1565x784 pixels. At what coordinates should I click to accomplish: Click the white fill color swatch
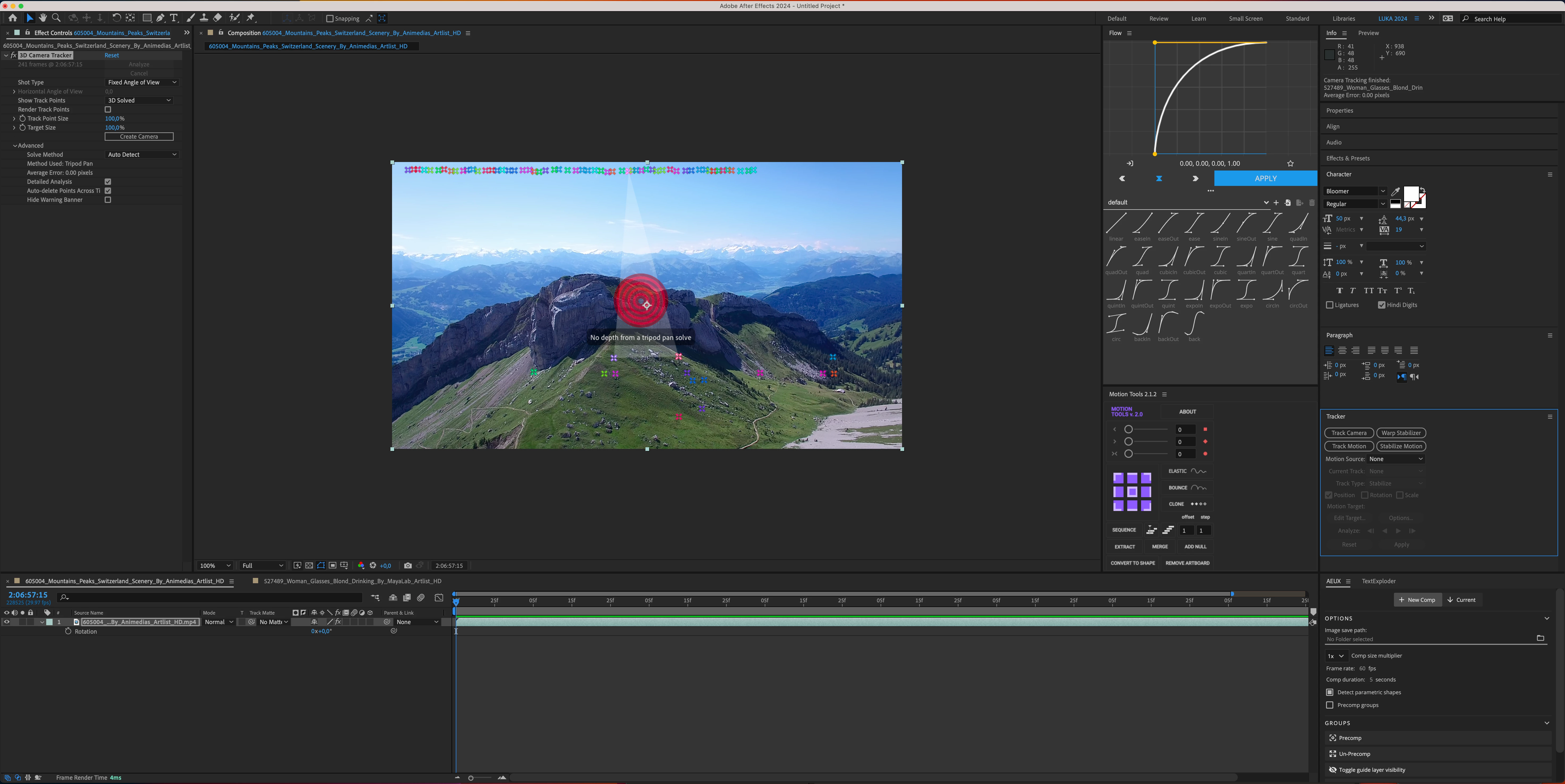(1411, 194)
